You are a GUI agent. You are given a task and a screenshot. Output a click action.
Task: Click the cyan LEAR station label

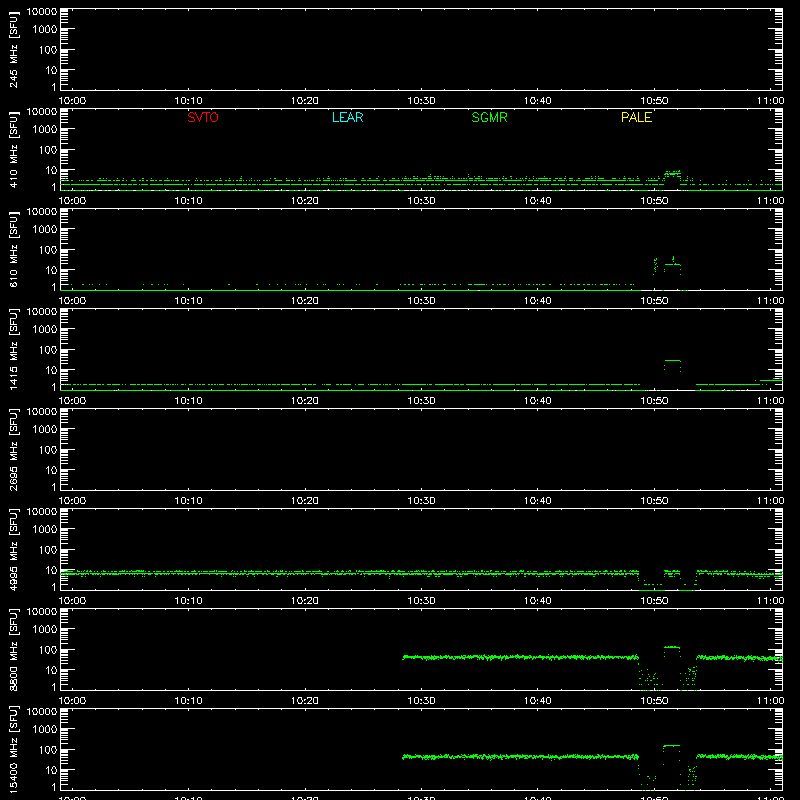[x=347, y=117]
